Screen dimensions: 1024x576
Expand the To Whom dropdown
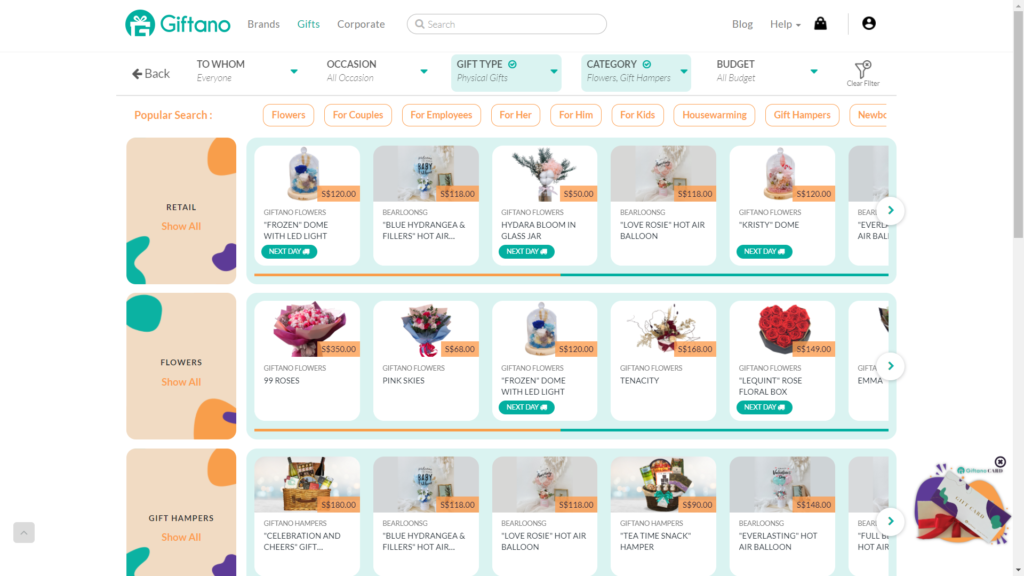pyautogui.click(x=248, y=71)
